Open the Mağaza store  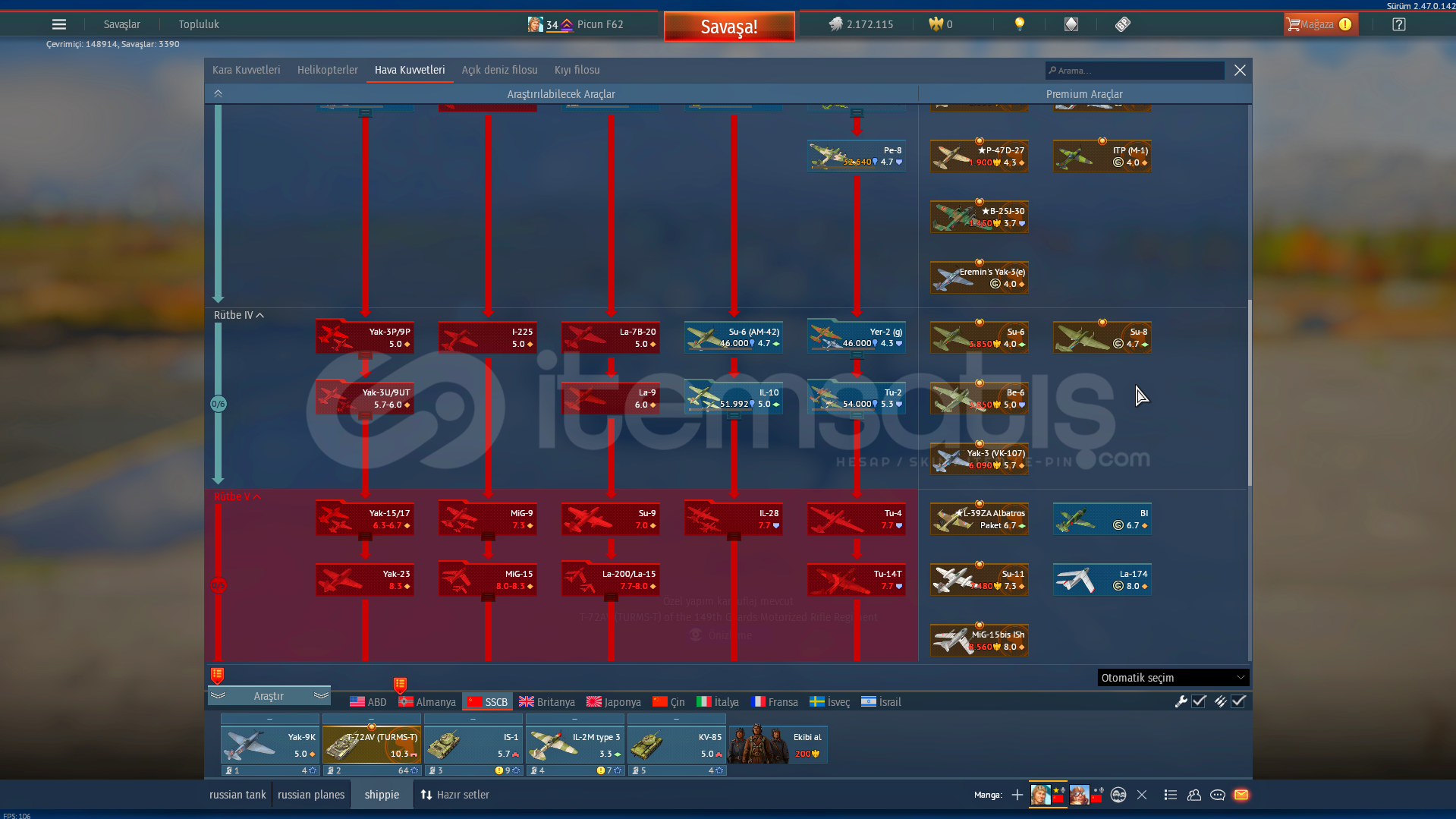point(1319,24)
